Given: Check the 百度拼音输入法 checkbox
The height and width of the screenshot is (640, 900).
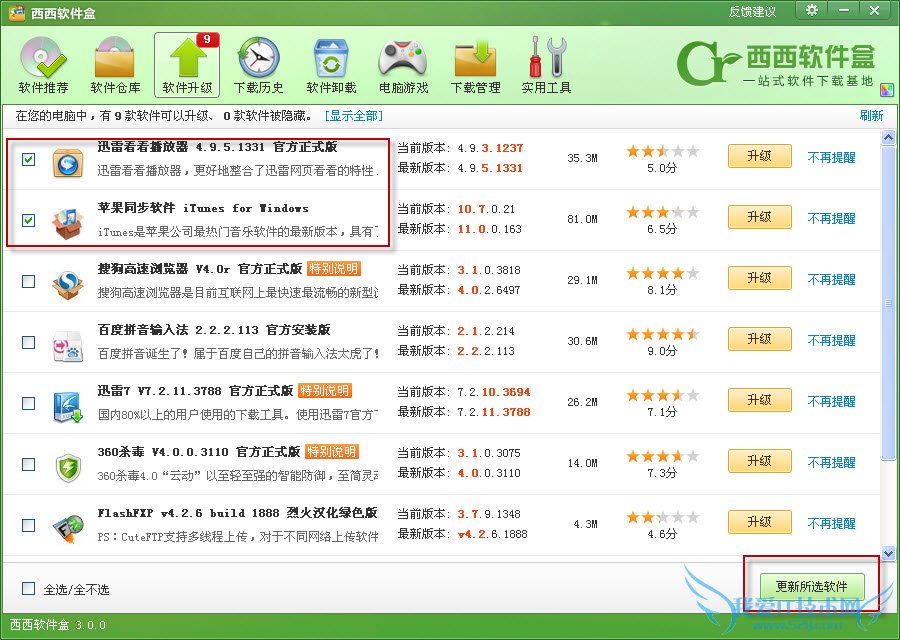Looking at the screenshot, I should tap(28, 342).
